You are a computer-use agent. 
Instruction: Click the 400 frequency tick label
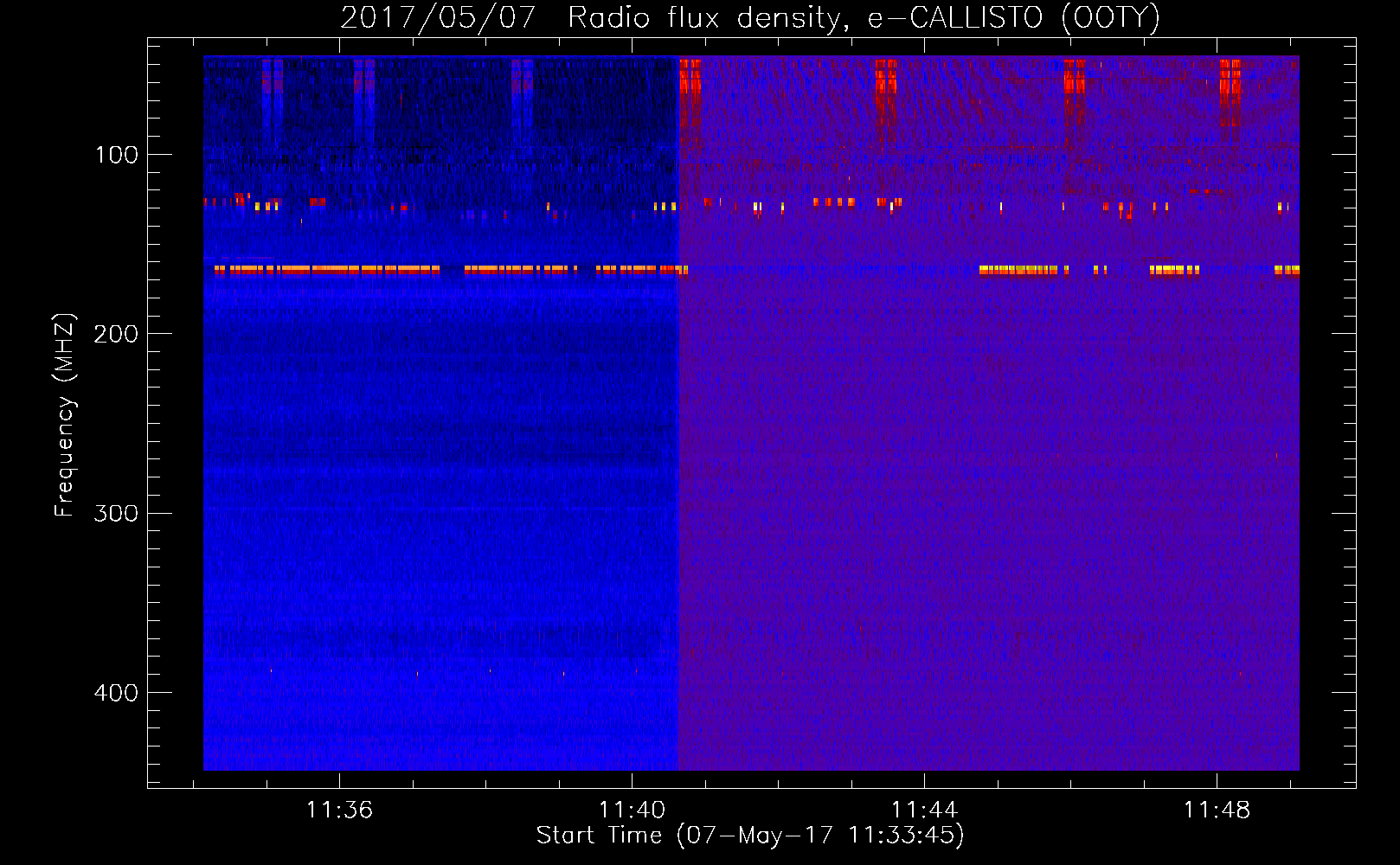coord(116,693)
